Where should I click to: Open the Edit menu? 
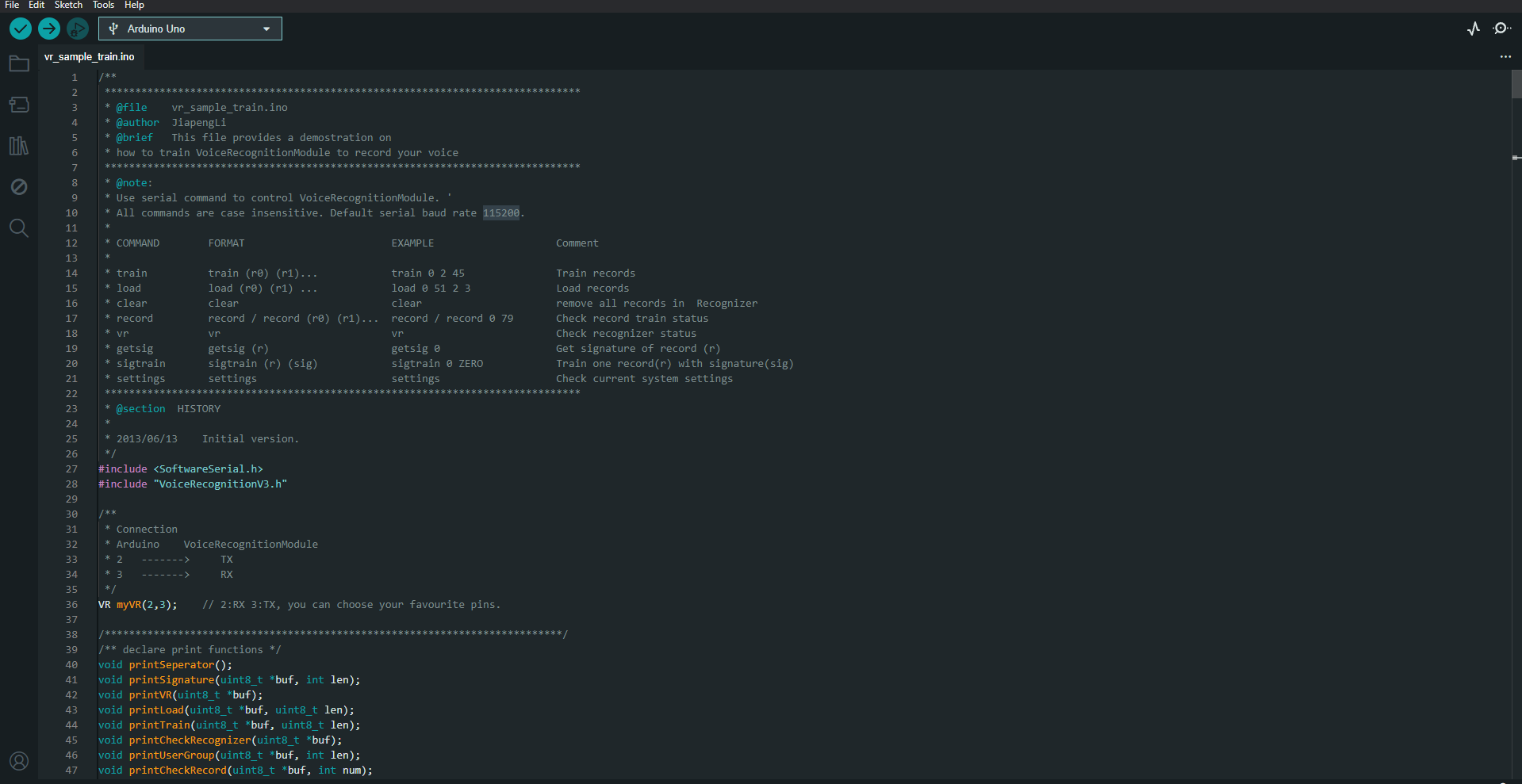tap(36, 5)
